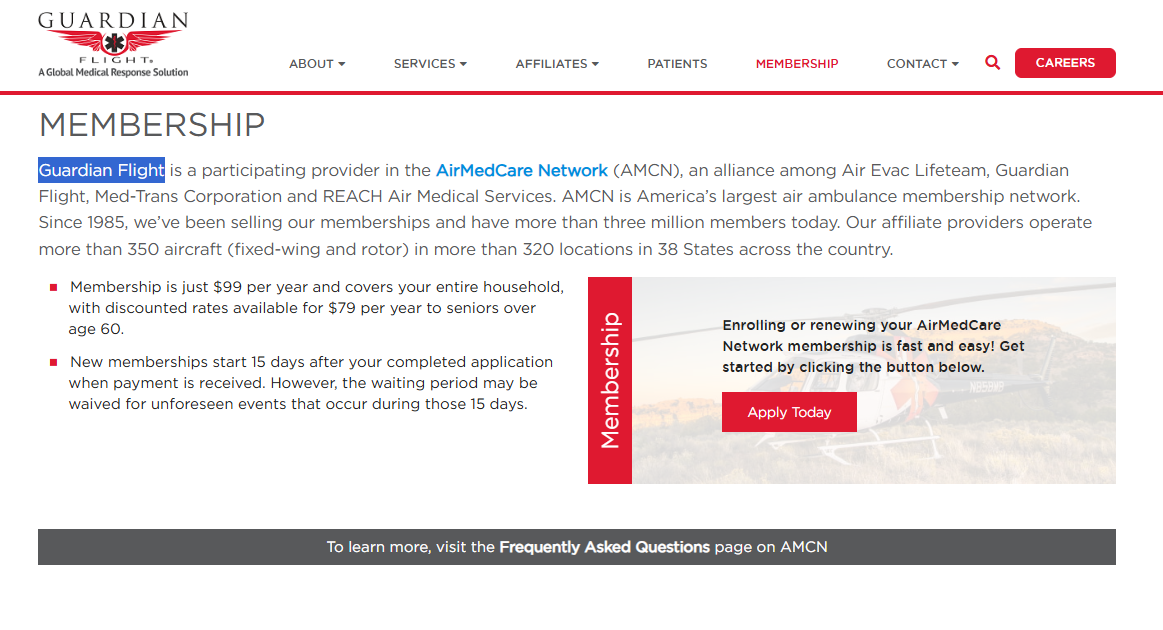Viewport: 1163px width, 630px height.
Task: Click the gray AMCN FAQ banner bar
Action: tap(577, 547)
